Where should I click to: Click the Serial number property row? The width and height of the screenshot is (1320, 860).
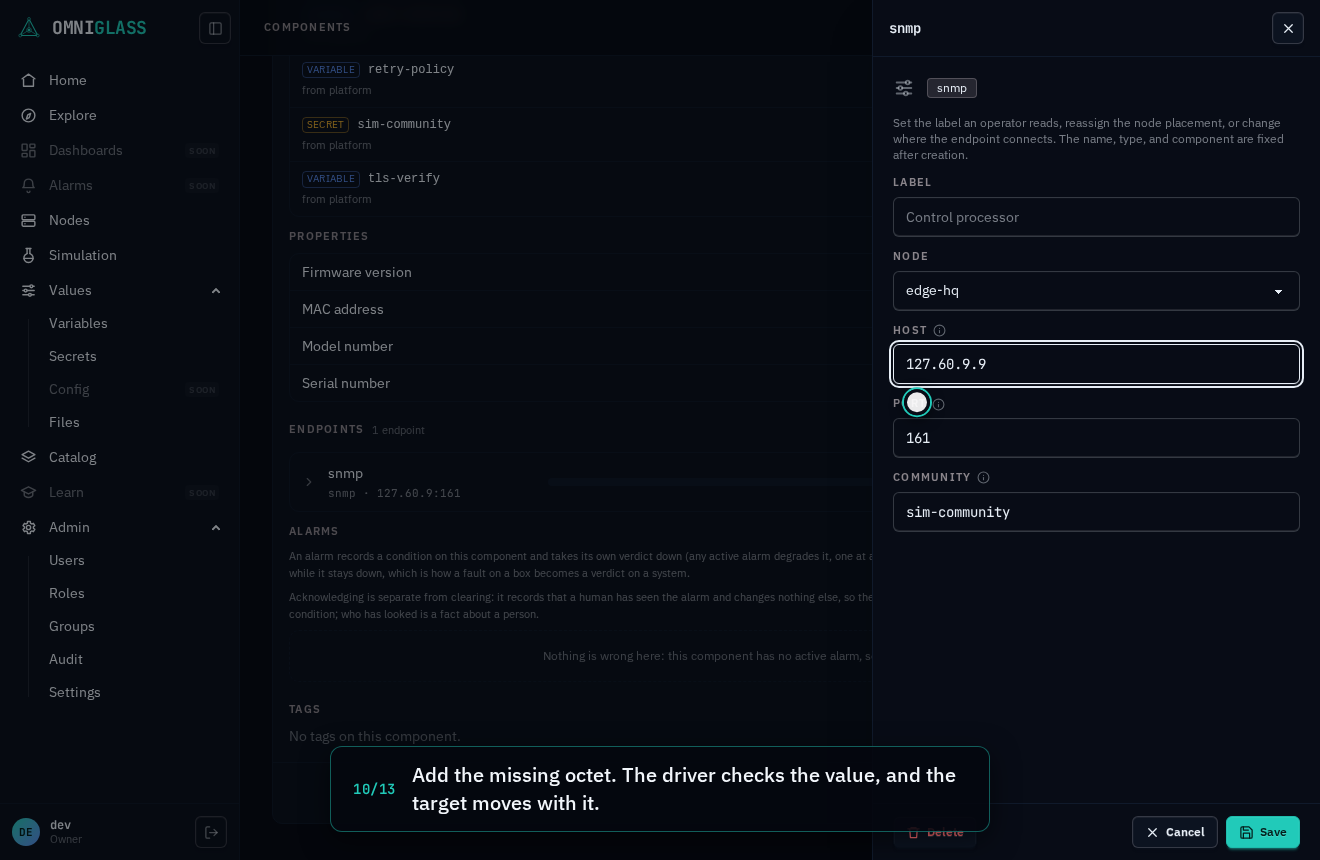point(580,383)
